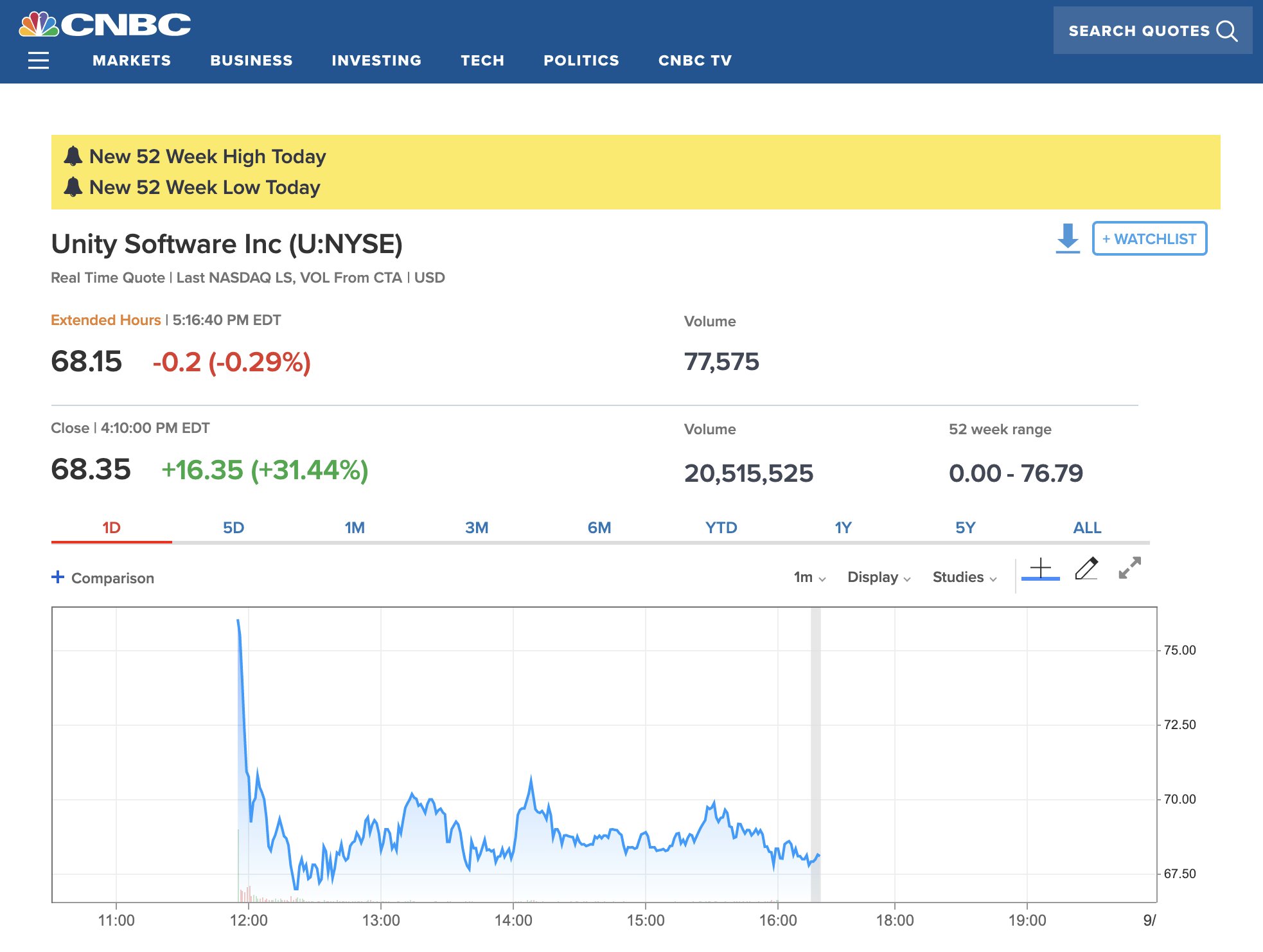
Task: Click the 67.50 price axis label
Action: tap(1180, 874)
